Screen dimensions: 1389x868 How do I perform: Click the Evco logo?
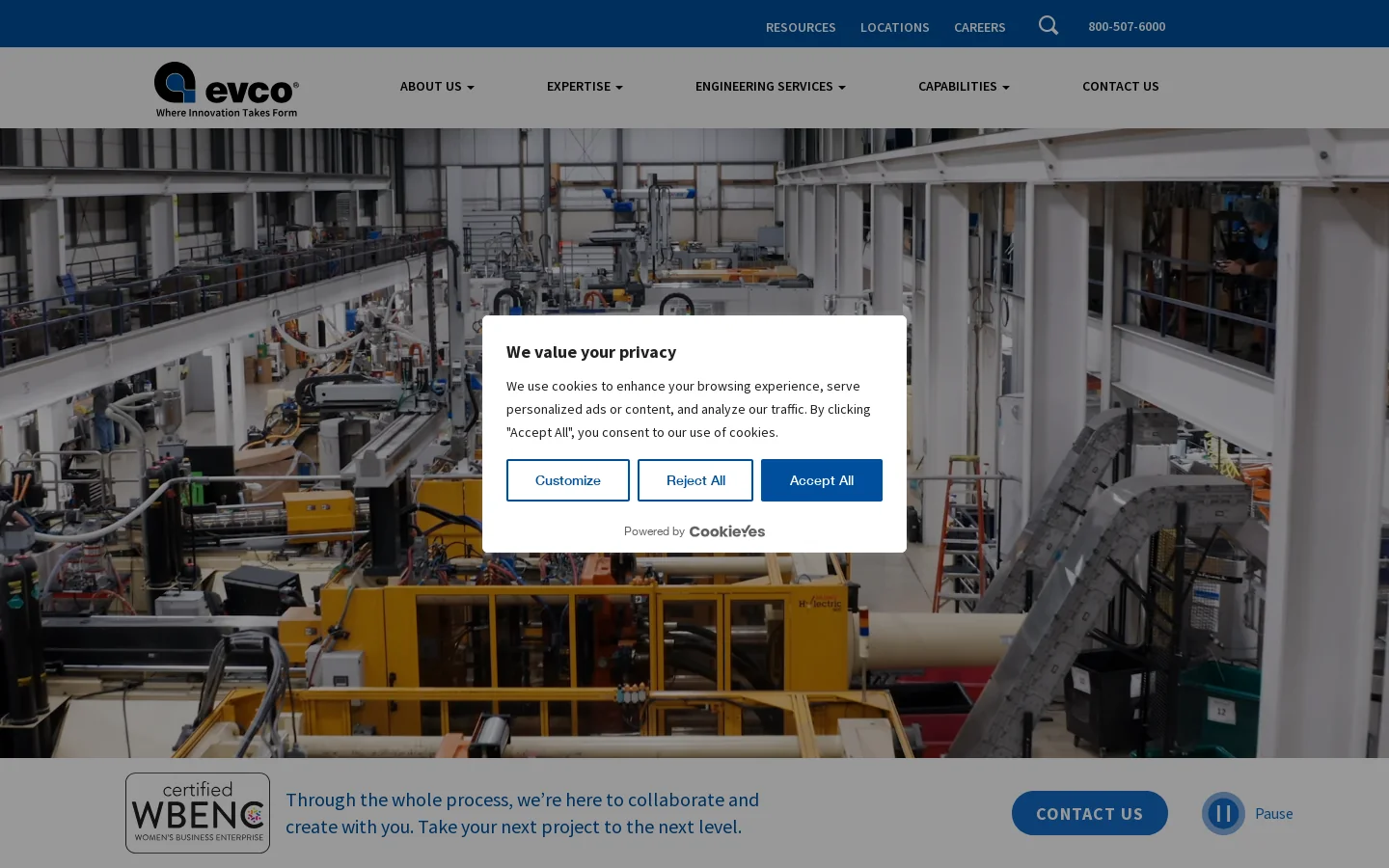point(227,90)
